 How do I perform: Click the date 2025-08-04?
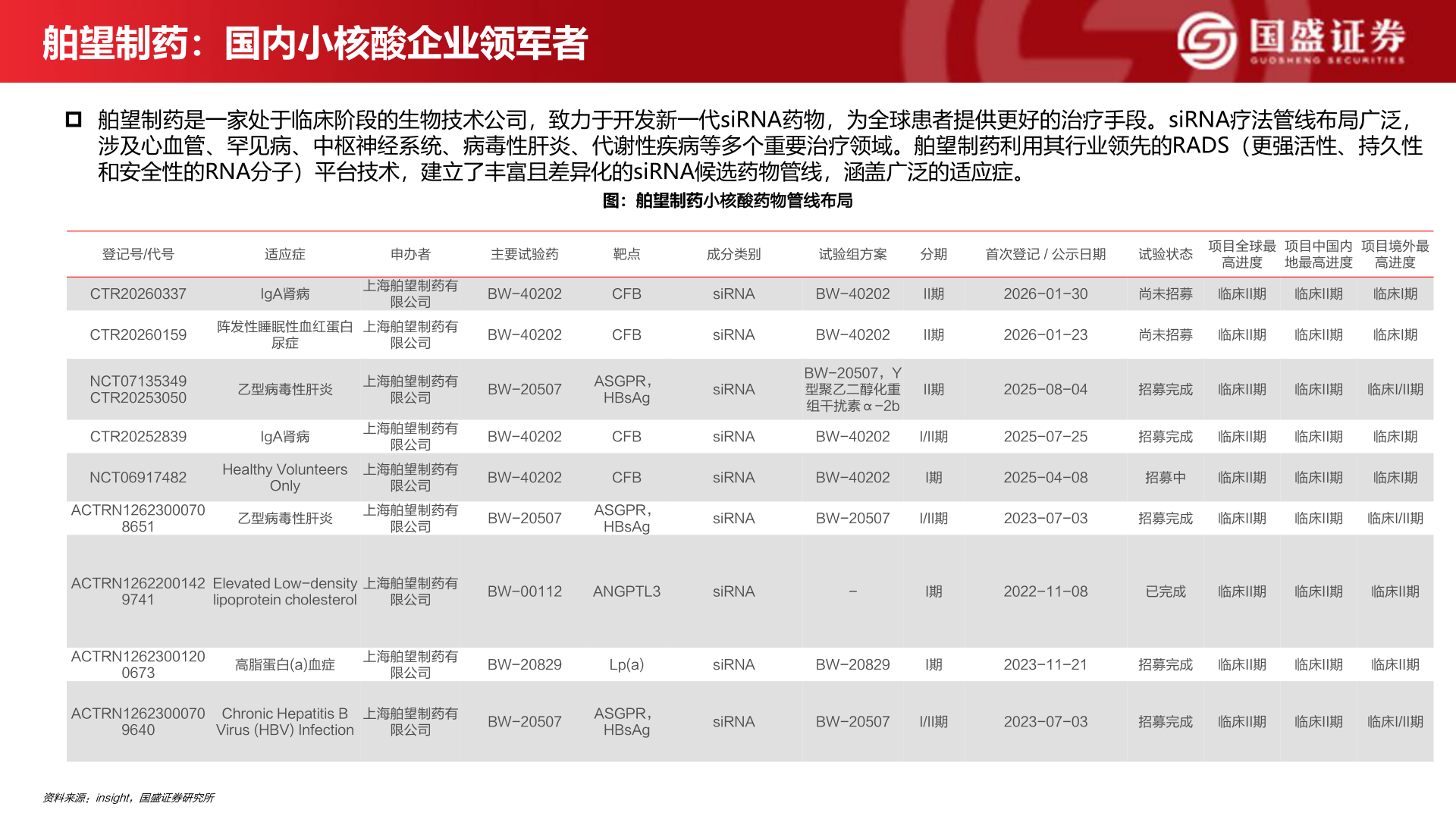coord(1046,389)
